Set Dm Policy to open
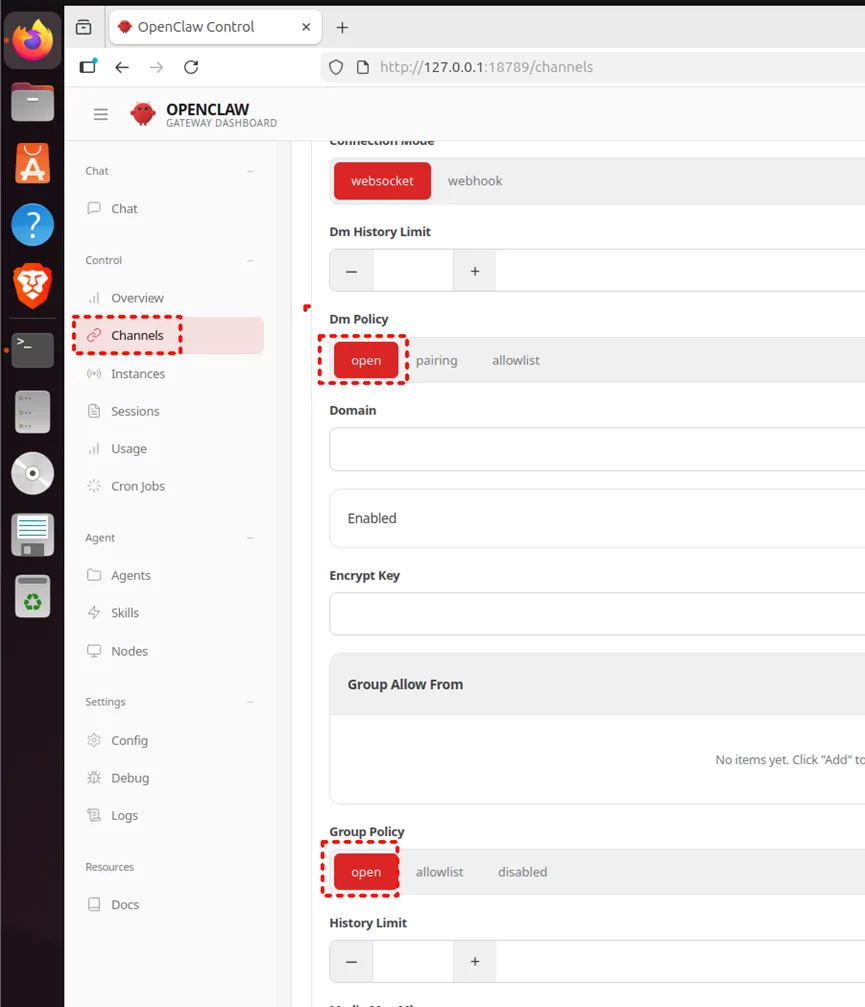 coord(366,360)
